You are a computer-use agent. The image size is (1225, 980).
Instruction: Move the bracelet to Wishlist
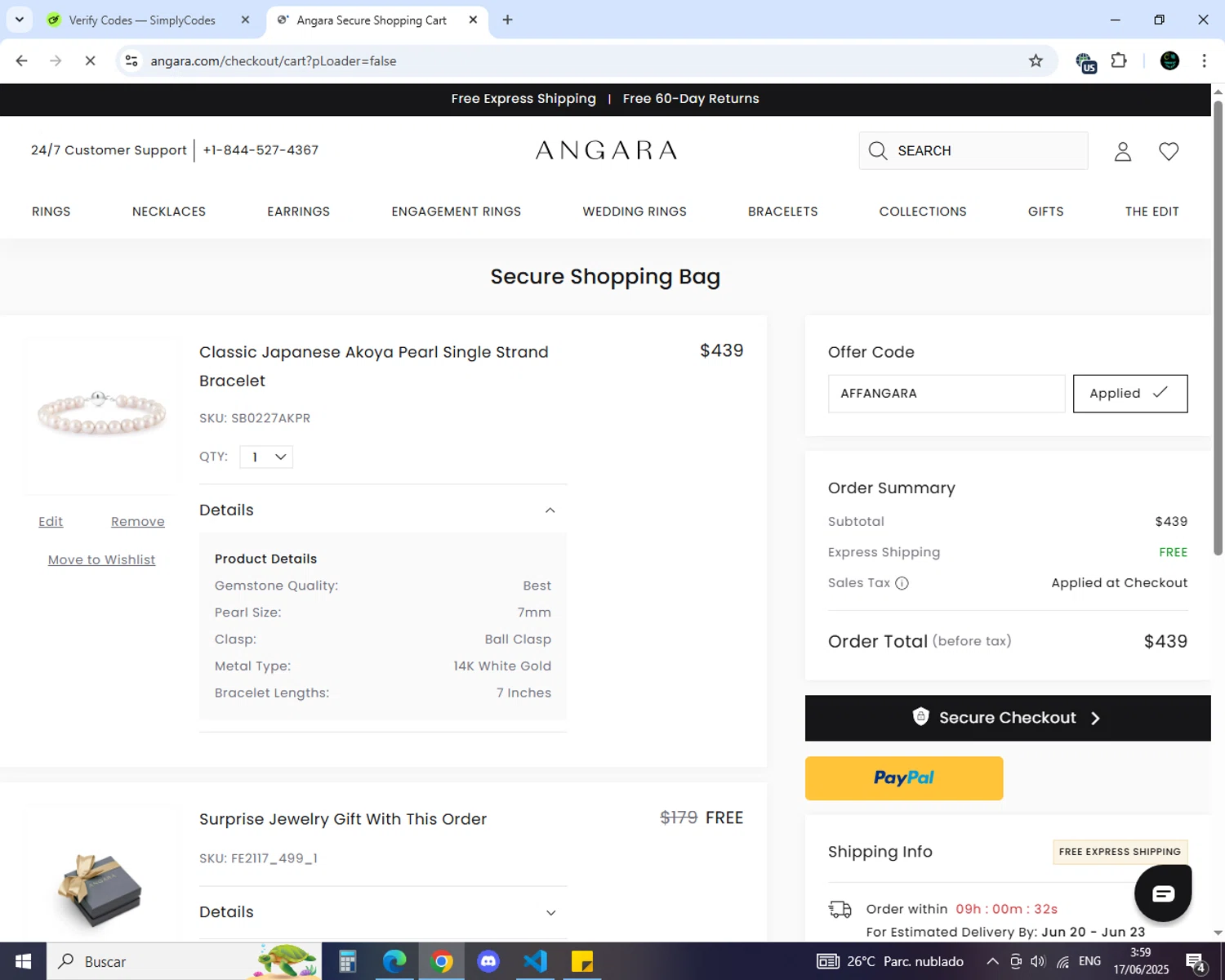point(101,560)
